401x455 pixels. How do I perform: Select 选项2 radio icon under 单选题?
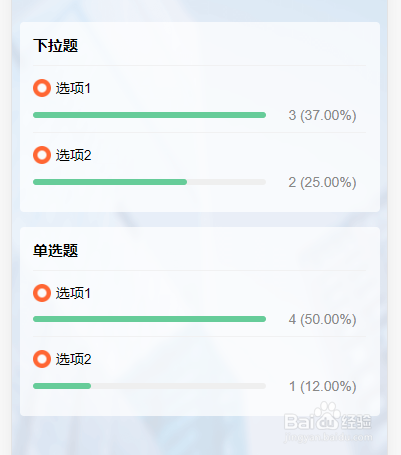(42, 359)
